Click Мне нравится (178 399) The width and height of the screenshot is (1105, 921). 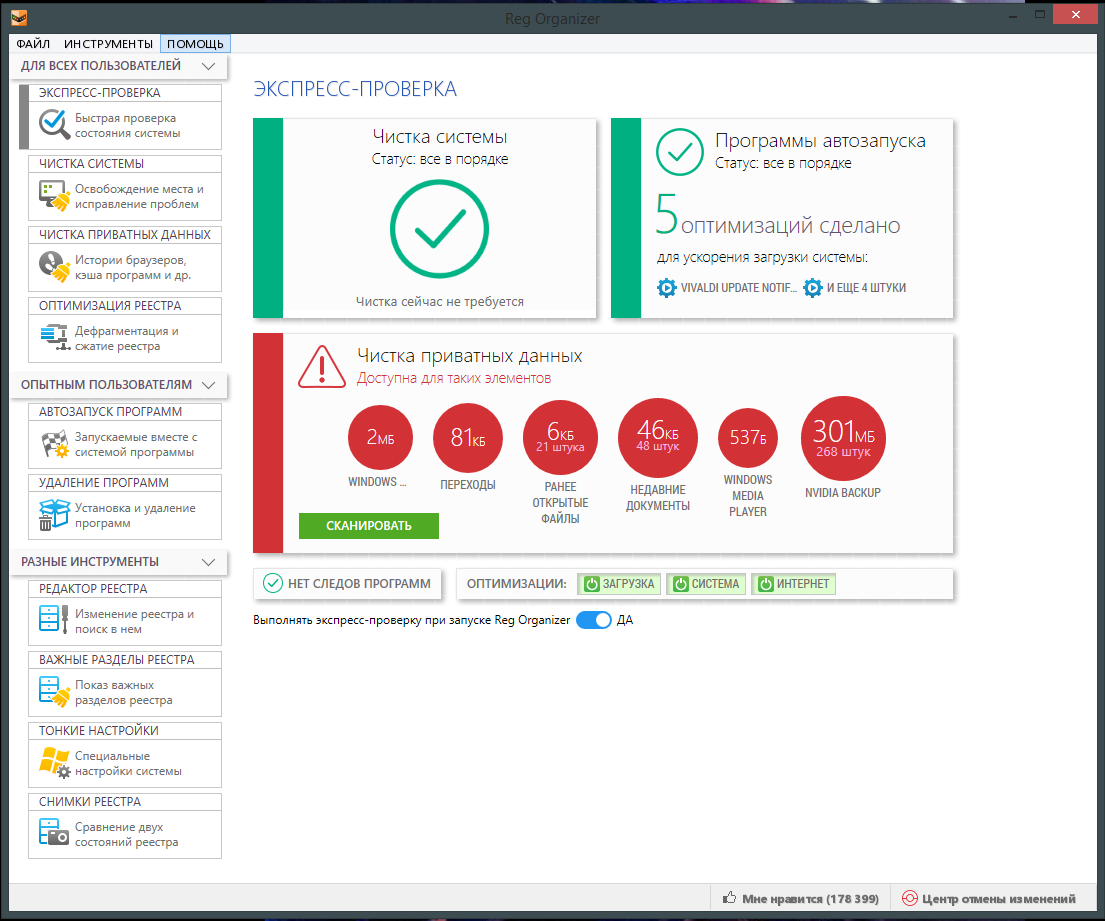pos(801,898)
